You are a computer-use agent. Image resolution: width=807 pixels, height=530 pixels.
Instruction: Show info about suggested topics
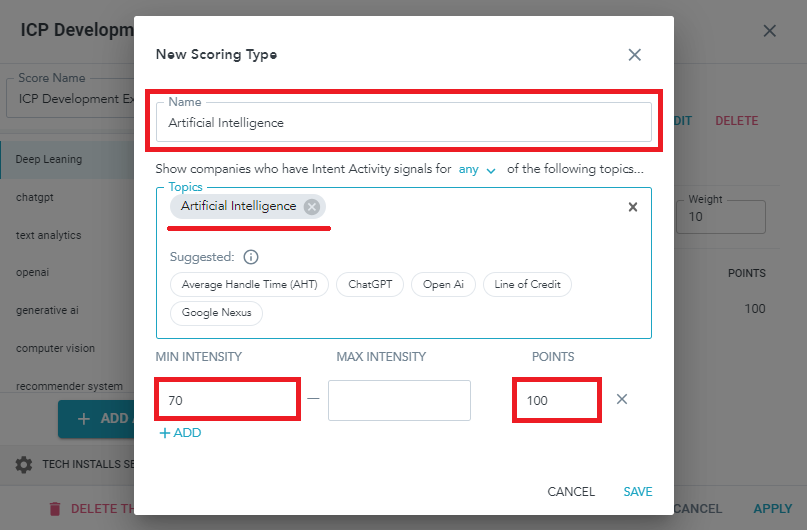(251, 257)
